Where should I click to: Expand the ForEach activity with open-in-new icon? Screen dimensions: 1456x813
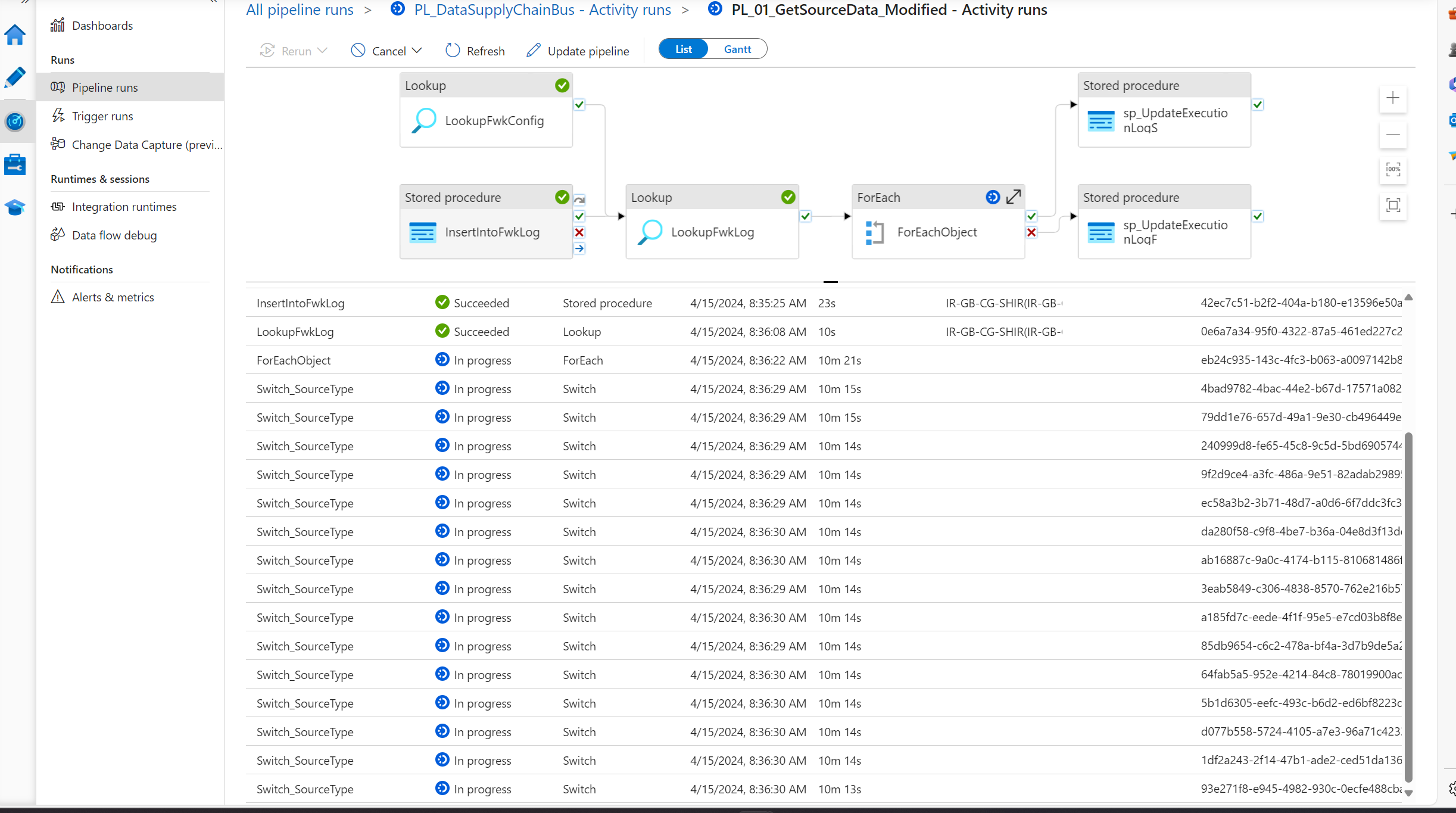tap(1014, 197)
